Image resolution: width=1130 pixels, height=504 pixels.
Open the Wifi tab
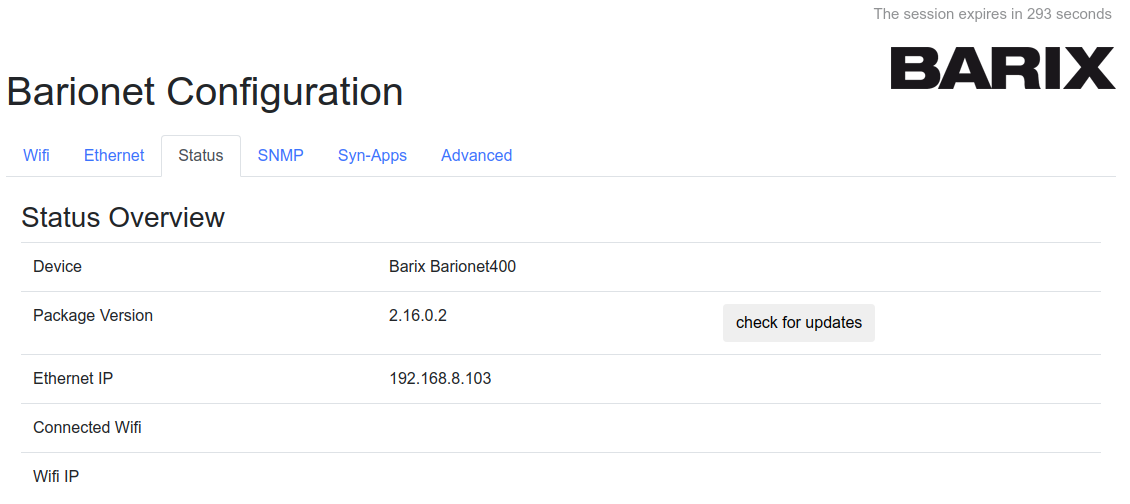point(36,156)
